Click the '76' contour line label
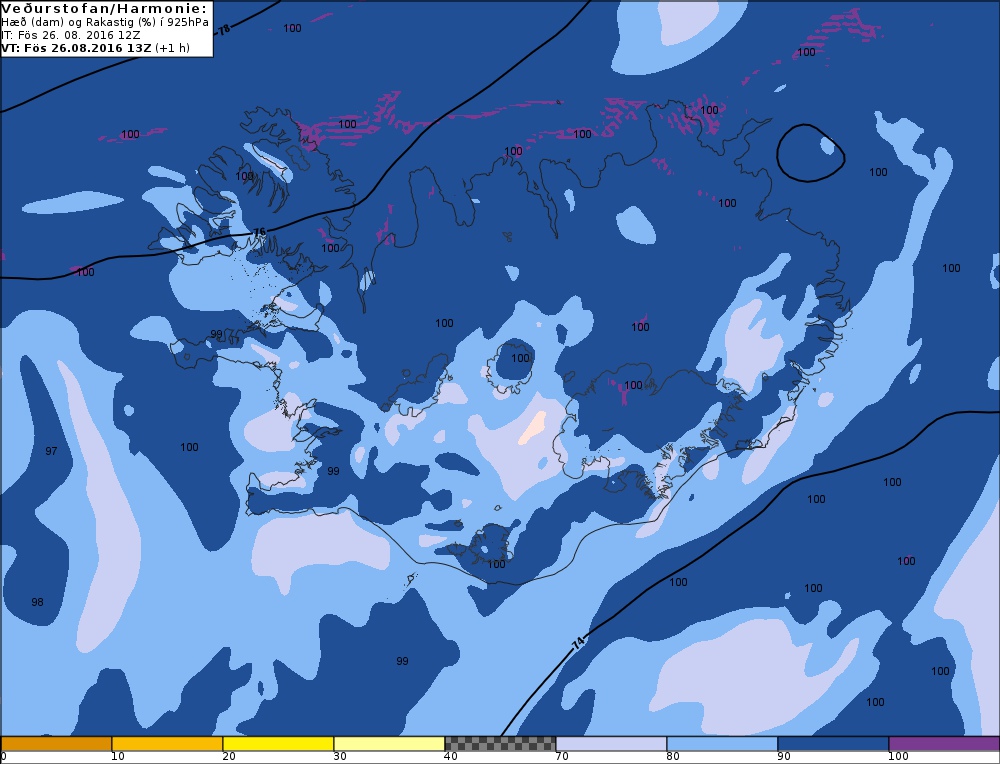This screenshot has width=1000, height=764. [x=259, y=233]
